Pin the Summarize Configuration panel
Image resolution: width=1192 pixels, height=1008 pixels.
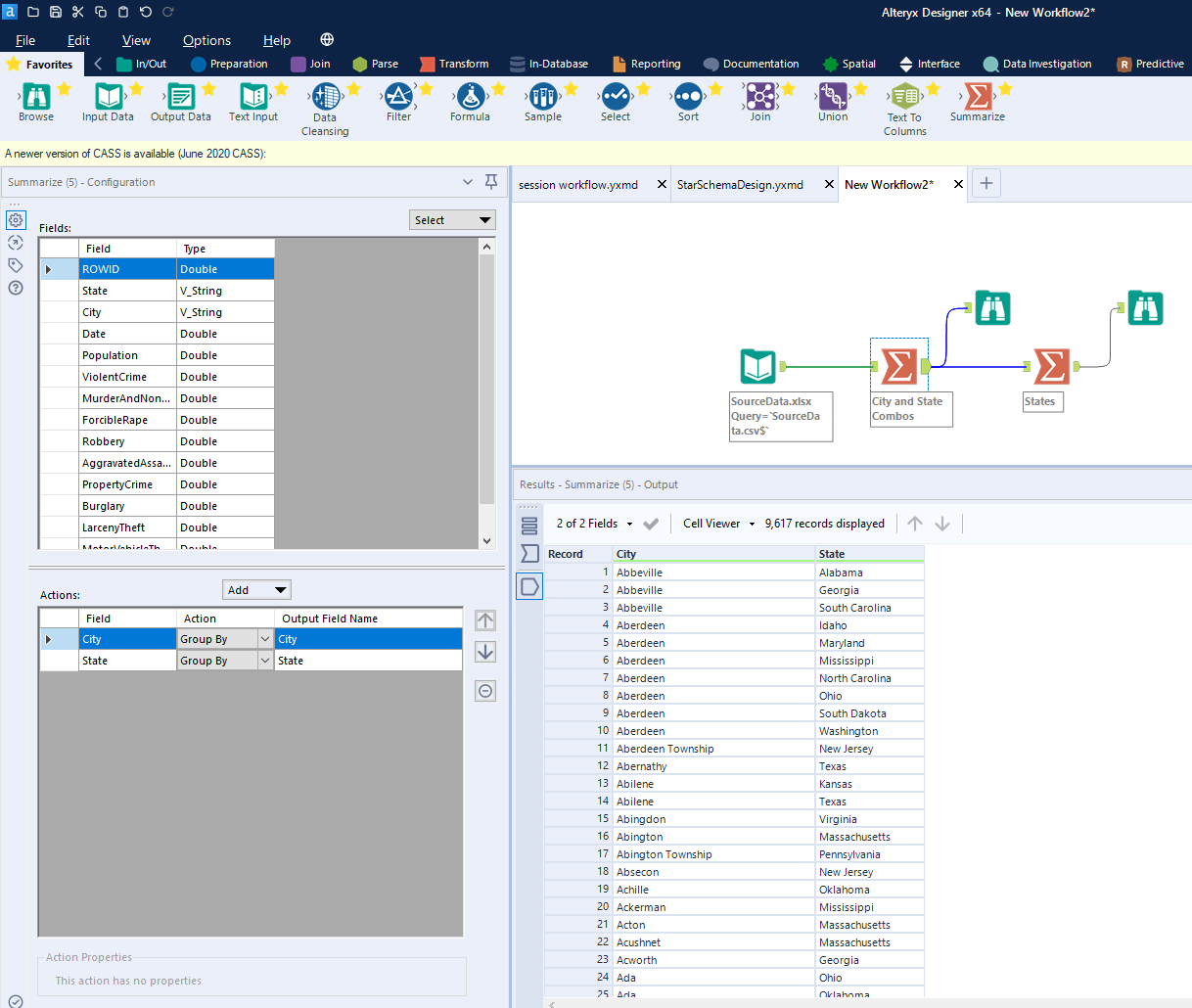click(x=490, y=182)
